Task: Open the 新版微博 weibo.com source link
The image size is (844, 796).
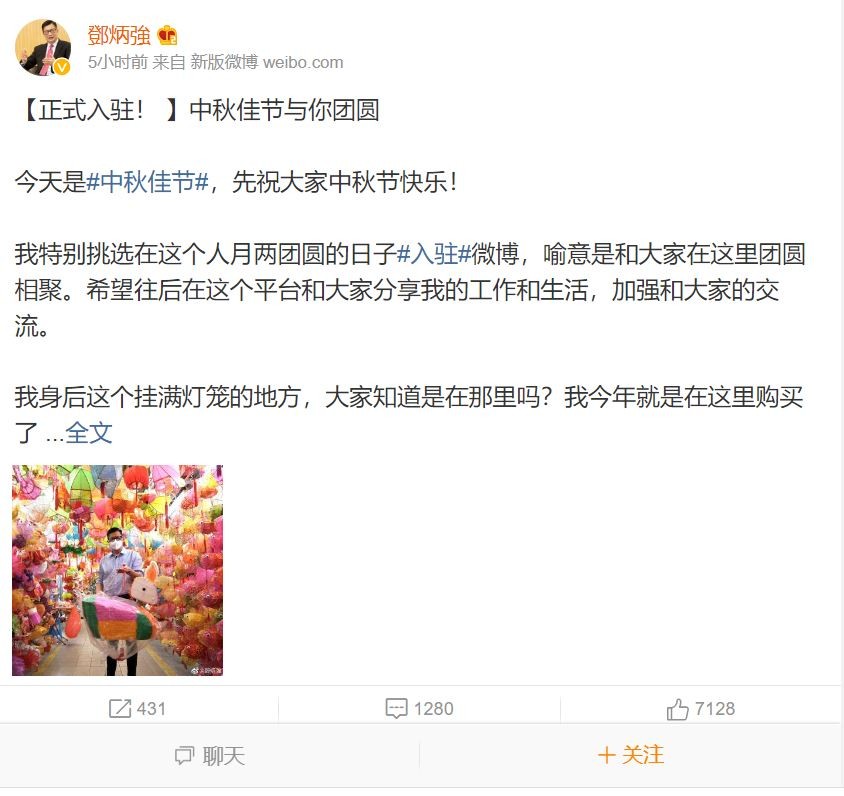Action: 266,62
